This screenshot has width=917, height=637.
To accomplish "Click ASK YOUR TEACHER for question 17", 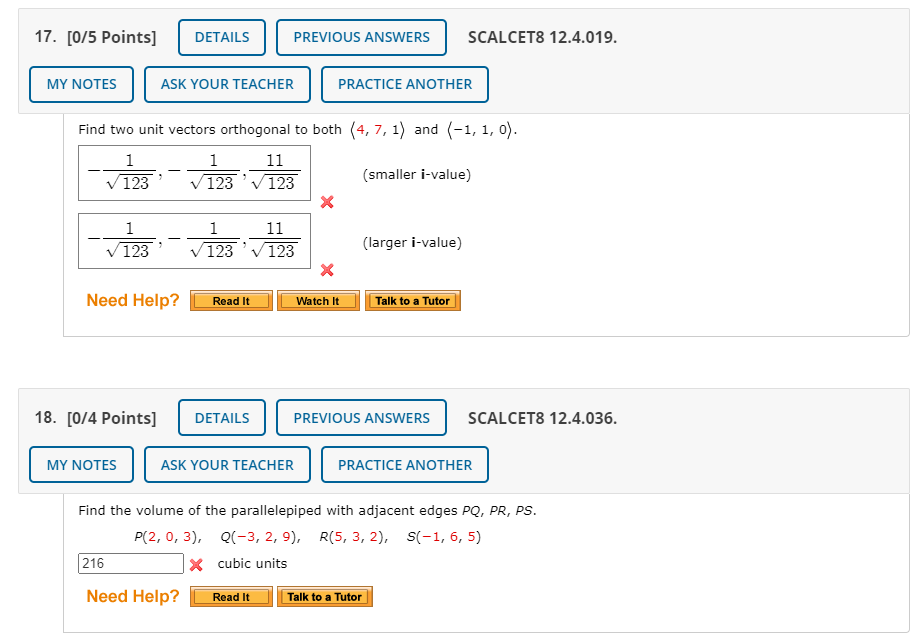I will click(x=227, y=84).
